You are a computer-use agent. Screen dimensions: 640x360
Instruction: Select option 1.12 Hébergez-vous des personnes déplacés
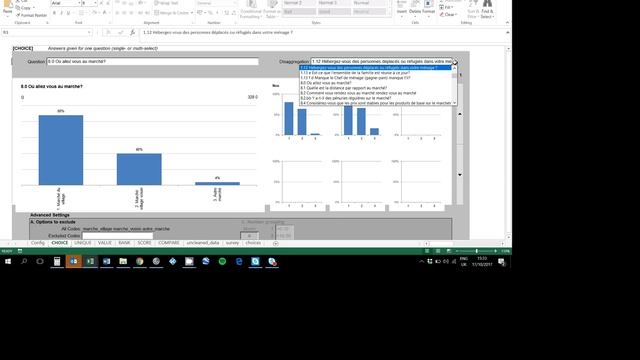(x=375, y=68)
